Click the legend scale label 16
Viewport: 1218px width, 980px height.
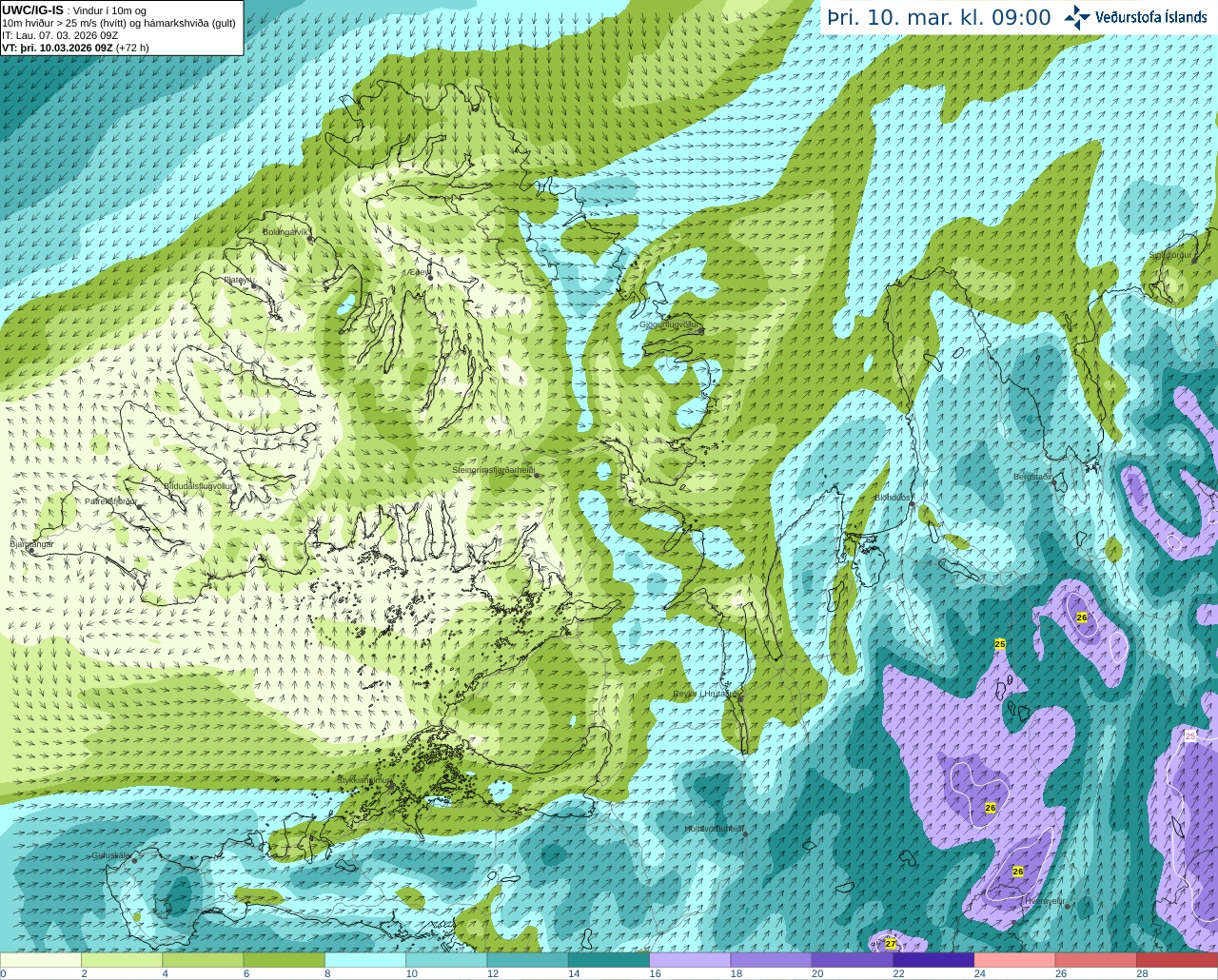pyautogui.click(x=656, y=973)
